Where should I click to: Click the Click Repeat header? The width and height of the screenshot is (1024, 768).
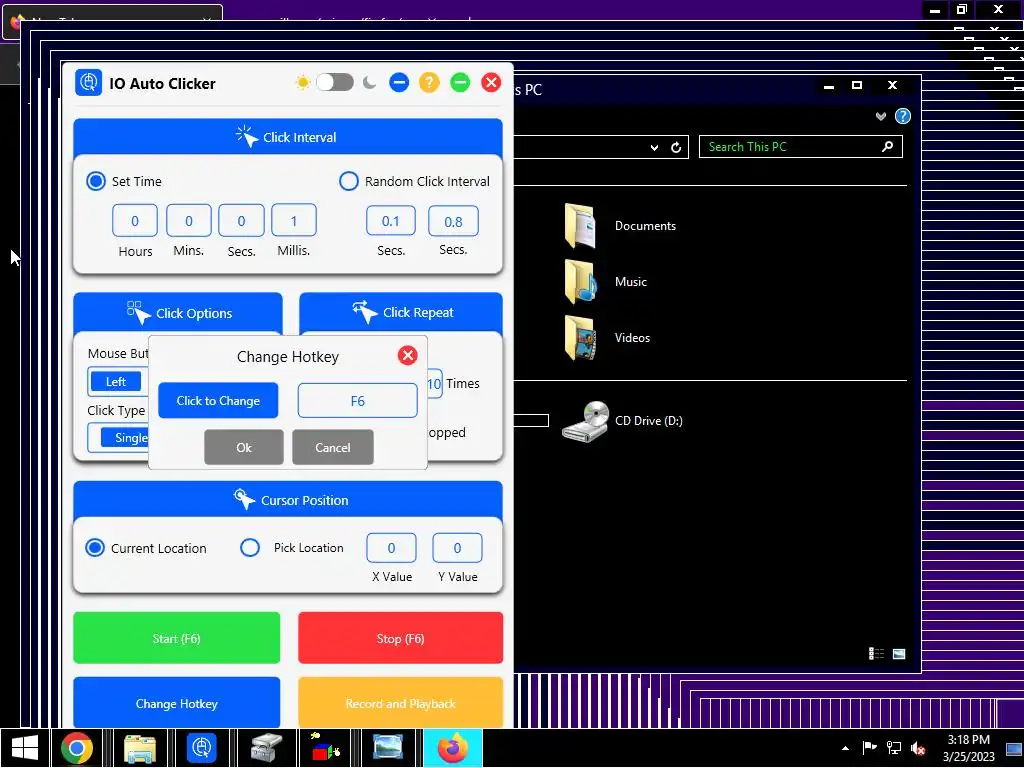point(401,312)
